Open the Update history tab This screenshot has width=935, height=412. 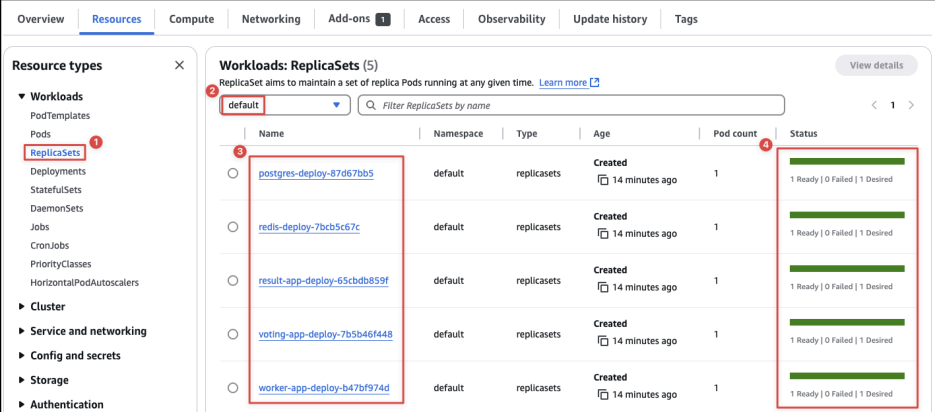coord(610,19)
